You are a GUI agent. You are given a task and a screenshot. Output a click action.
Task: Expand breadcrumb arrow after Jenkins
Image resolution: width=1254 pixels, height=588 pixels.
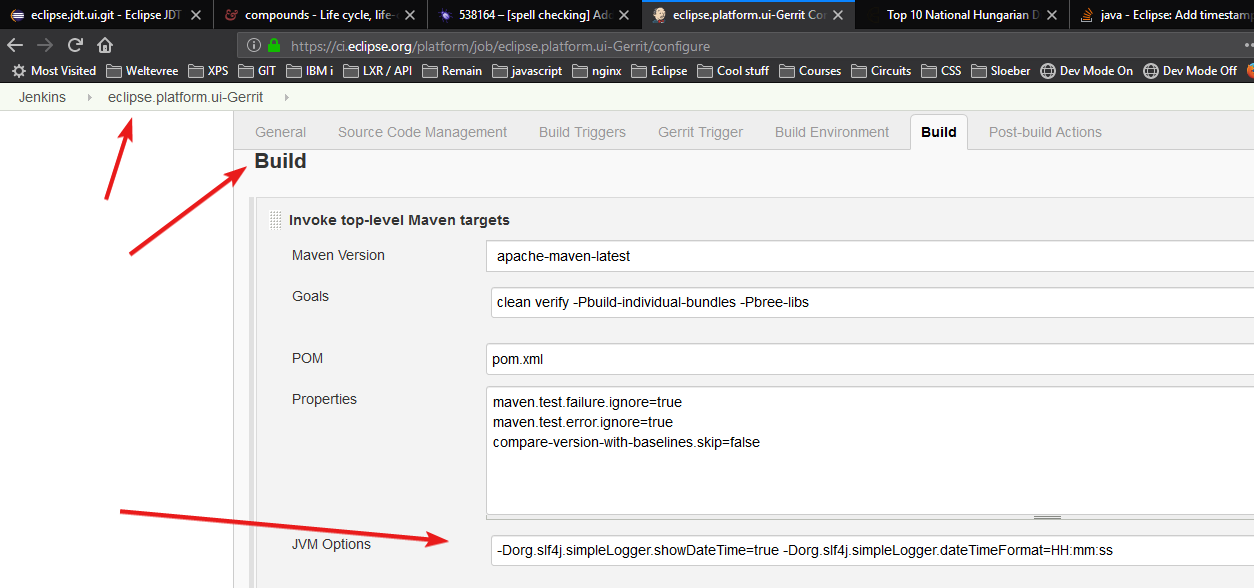click(x=88, y=97)
